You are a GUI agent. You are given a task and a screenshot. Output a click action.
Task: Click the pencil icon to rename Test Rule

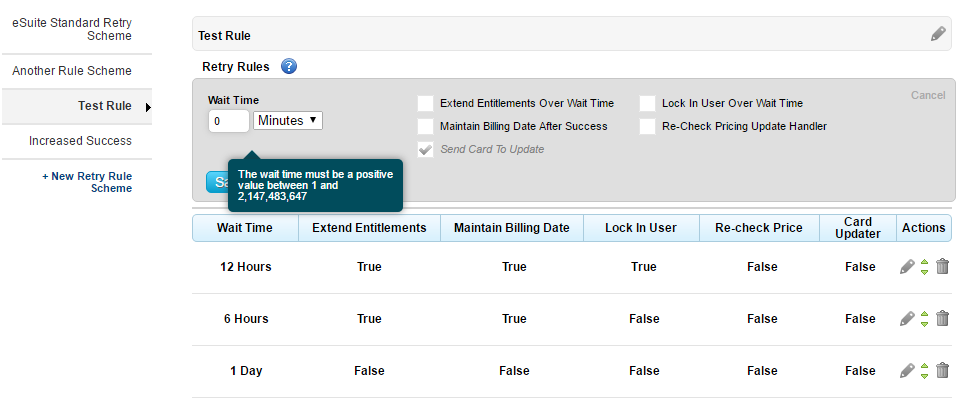coord(937,34)
